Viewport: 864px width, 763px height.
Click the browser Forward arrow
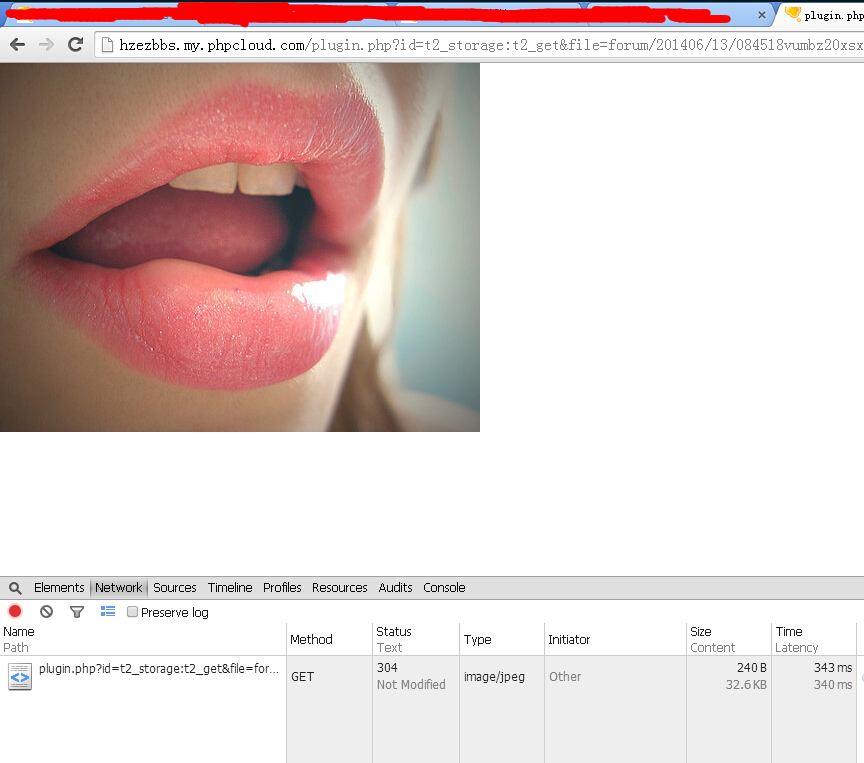pos(46,44)
